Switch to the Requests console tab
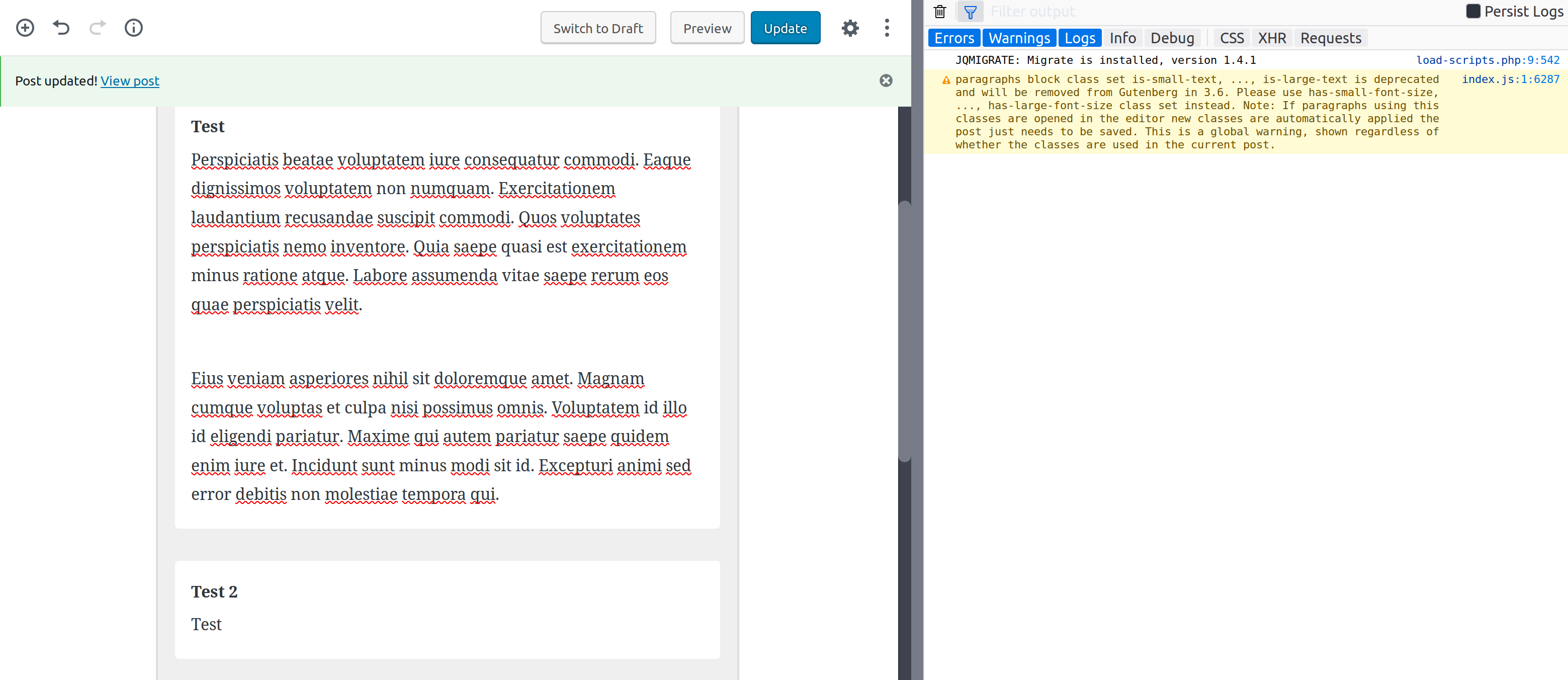This screenshot has width=1568, height=680. tap(1331, 37)
